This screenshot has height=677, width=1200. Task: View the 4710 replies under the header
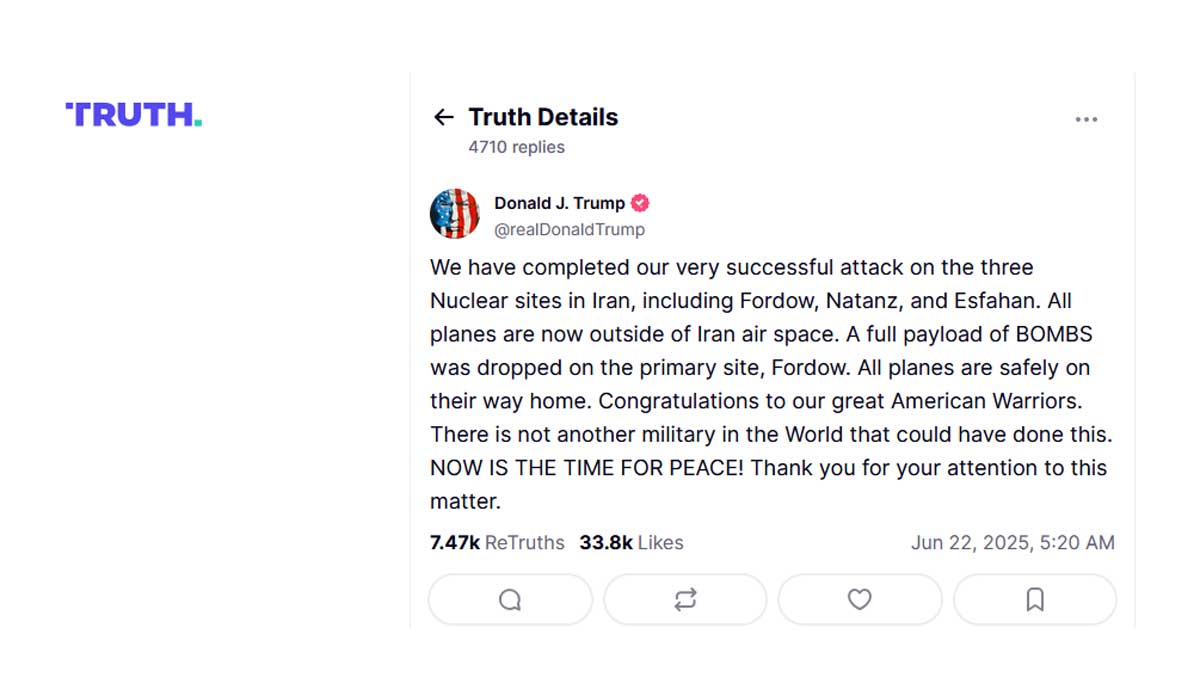(x=514, y=146)
